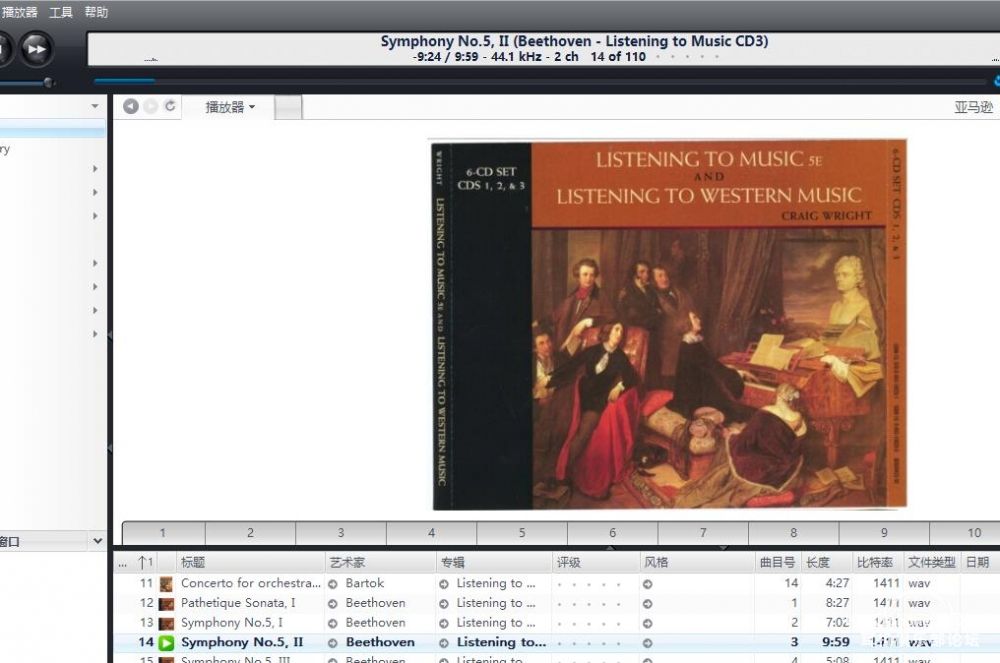Viewport: 1000px width, 663px height.
Task: Click the album cover art image
Action: pyautogui.click(x=668, y=324)
